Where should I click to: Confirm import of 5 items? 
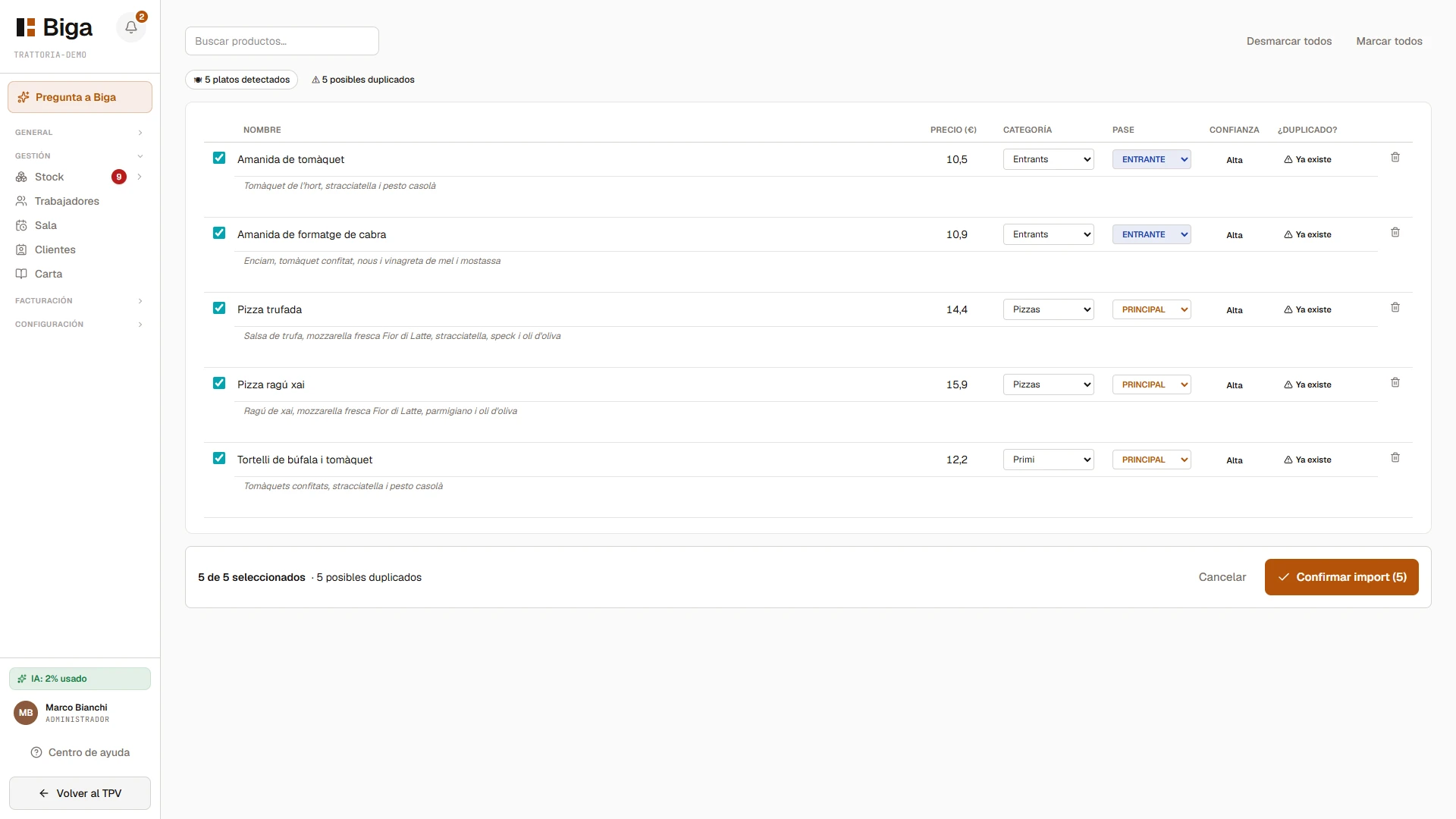click(1341, 577)
